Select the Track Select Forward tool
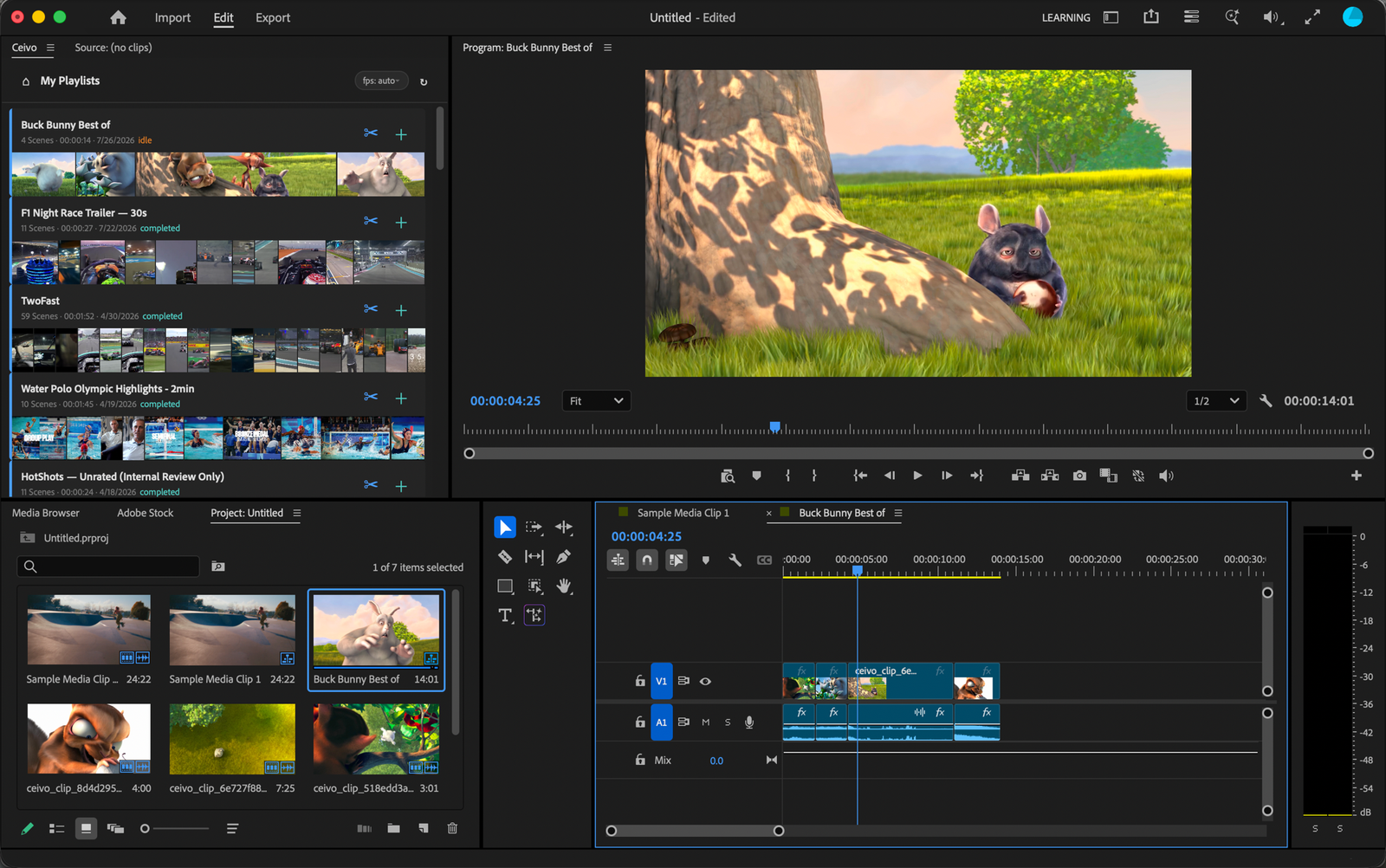The height and width of the screenshot is (868, 1386). coord(534,527)
